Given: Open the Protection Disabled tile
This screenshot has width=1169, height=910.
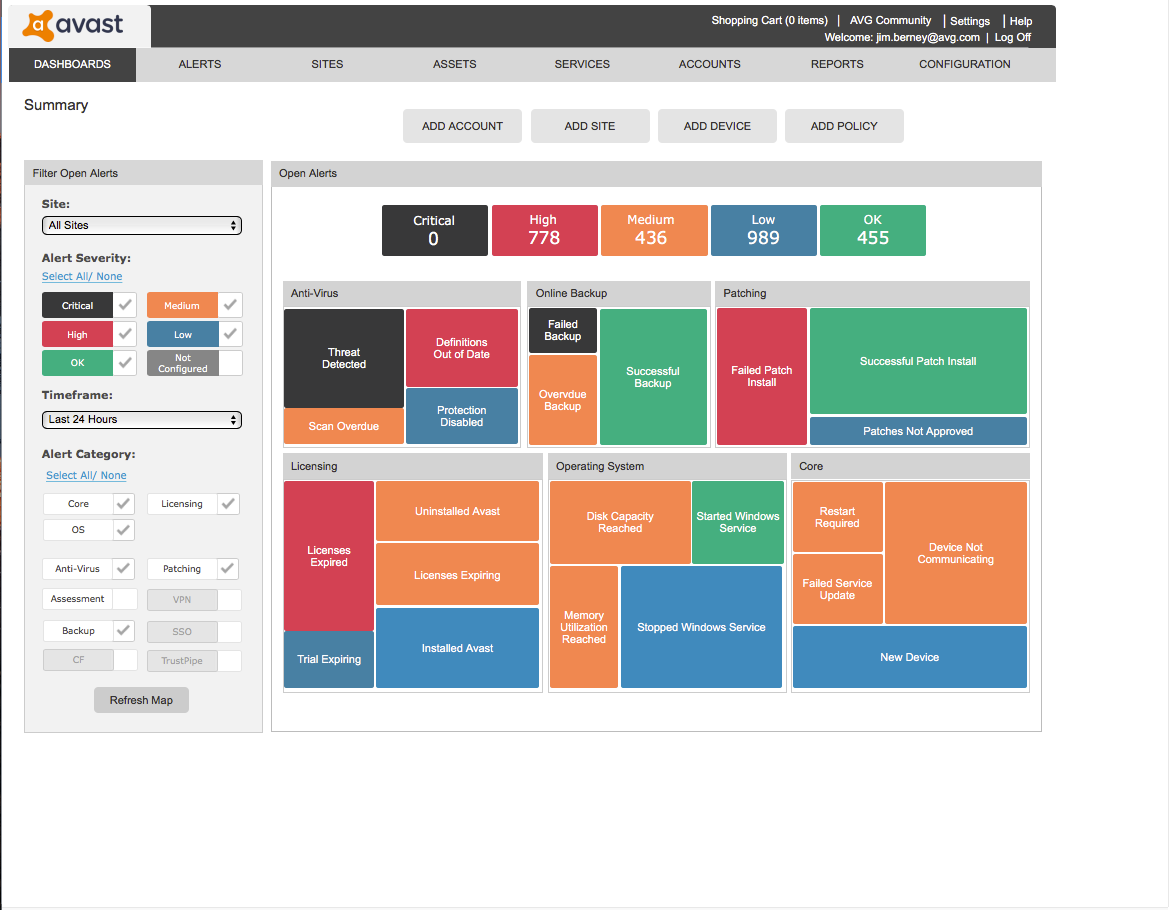Looking at the screenshot, I should 461,416.
